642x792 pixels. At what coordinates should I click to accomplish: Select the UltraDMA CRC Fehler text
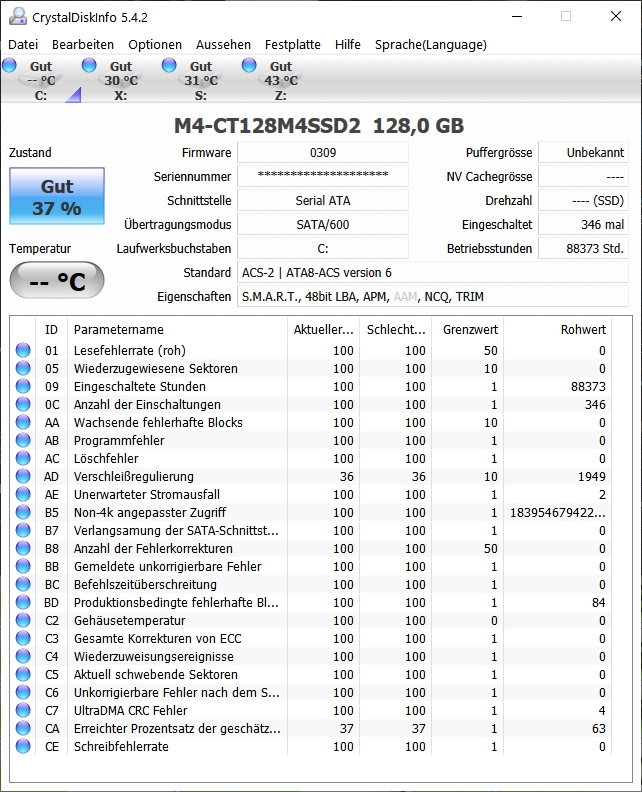coord(130,710)
